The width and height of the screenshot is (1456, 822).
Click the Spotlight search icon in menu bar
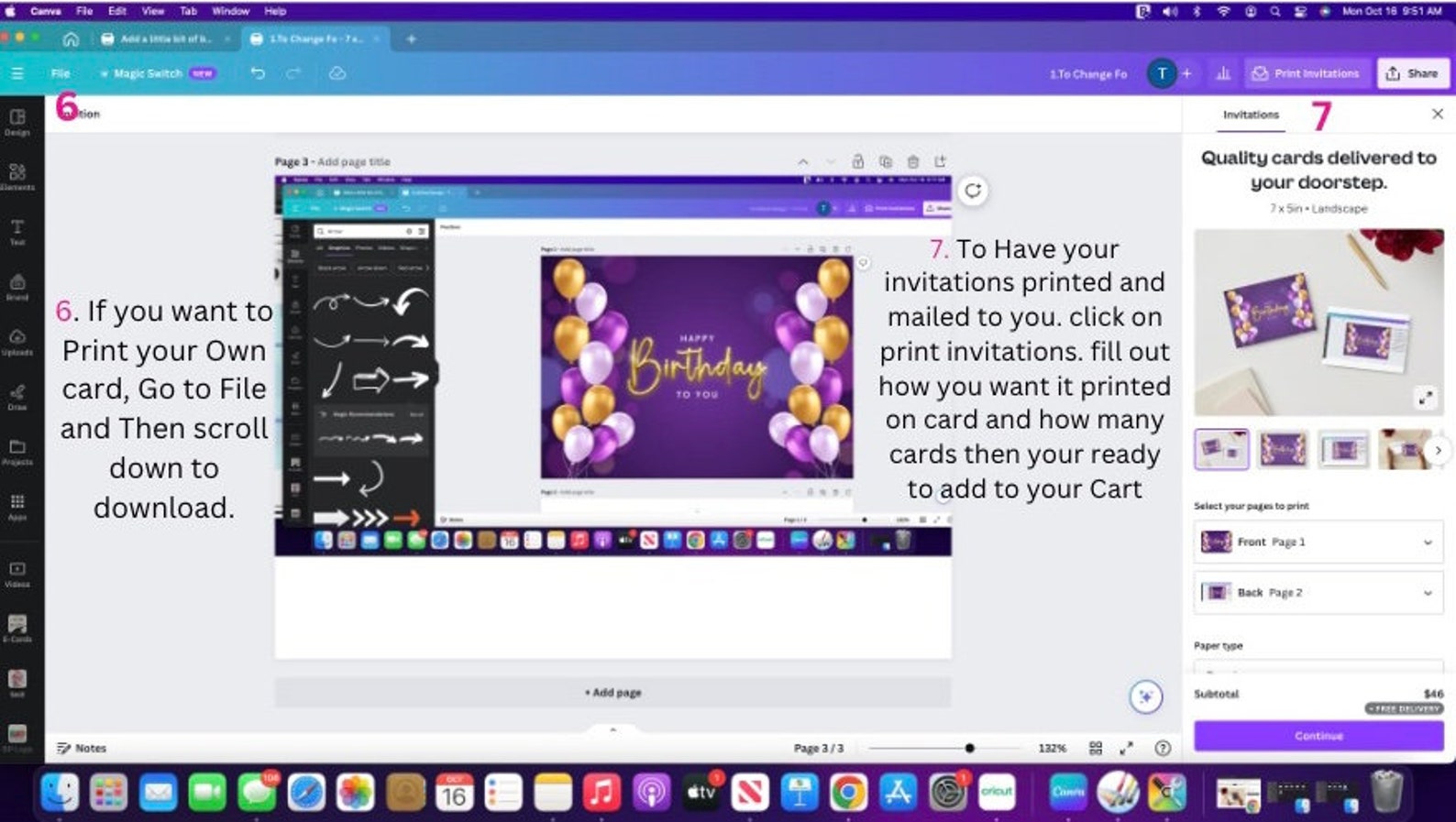point(1275,11)
